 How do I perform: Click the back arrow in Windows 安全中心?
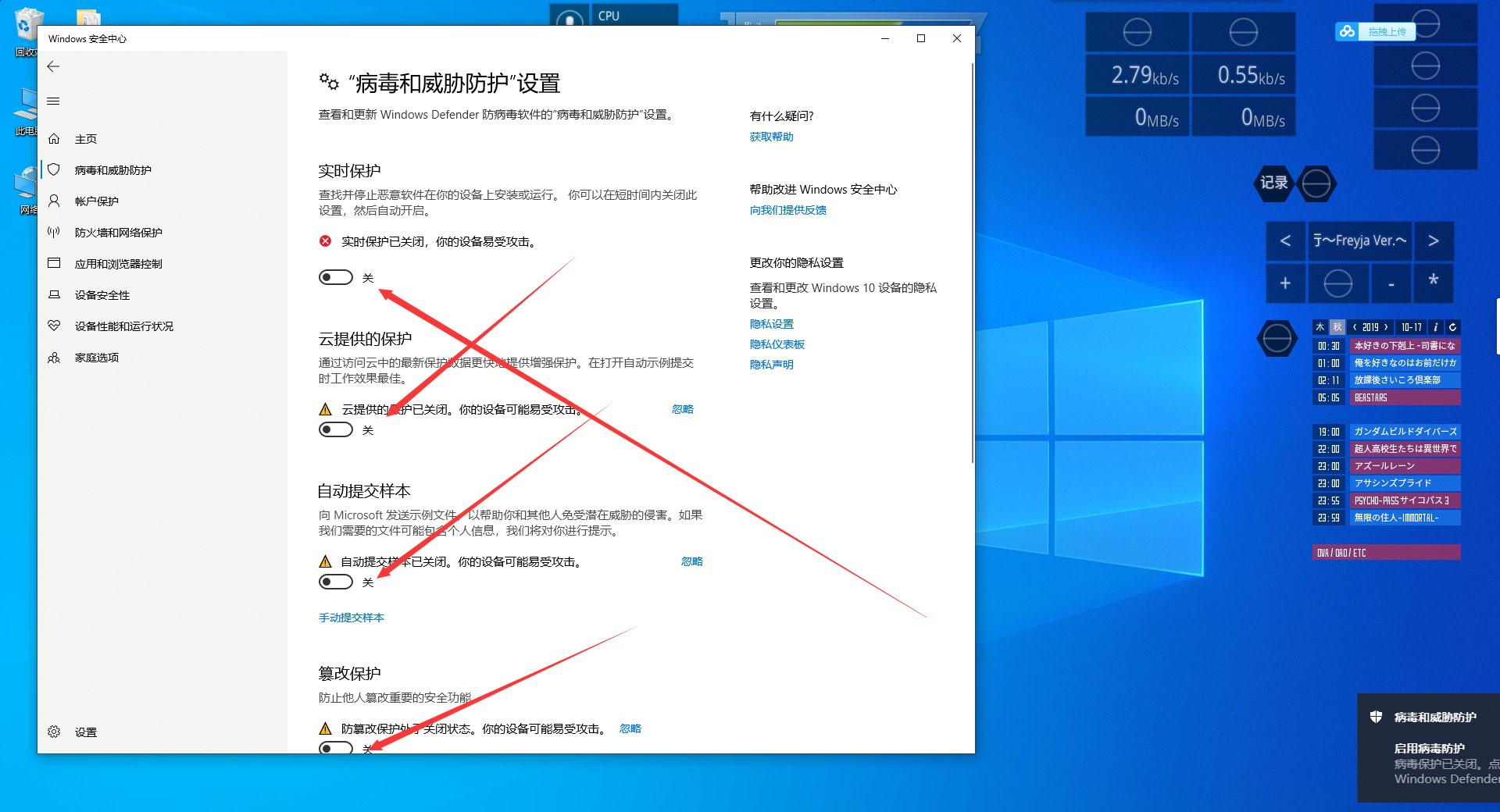[x=53, y=66]
